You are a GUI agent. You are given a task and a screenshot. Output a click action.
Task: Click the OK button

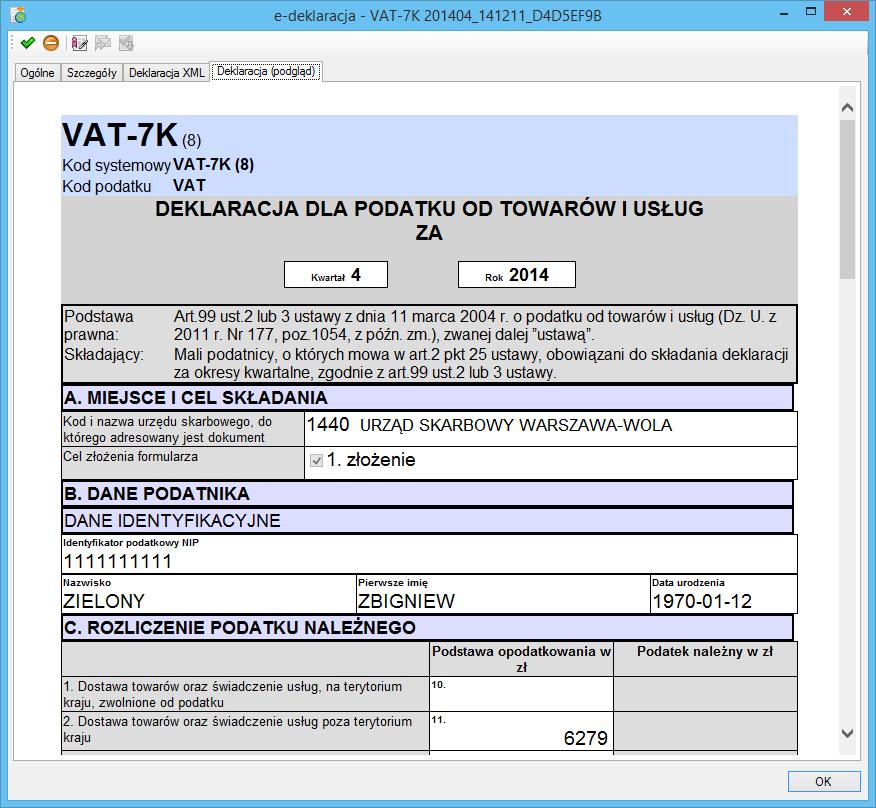click(823, 781)
